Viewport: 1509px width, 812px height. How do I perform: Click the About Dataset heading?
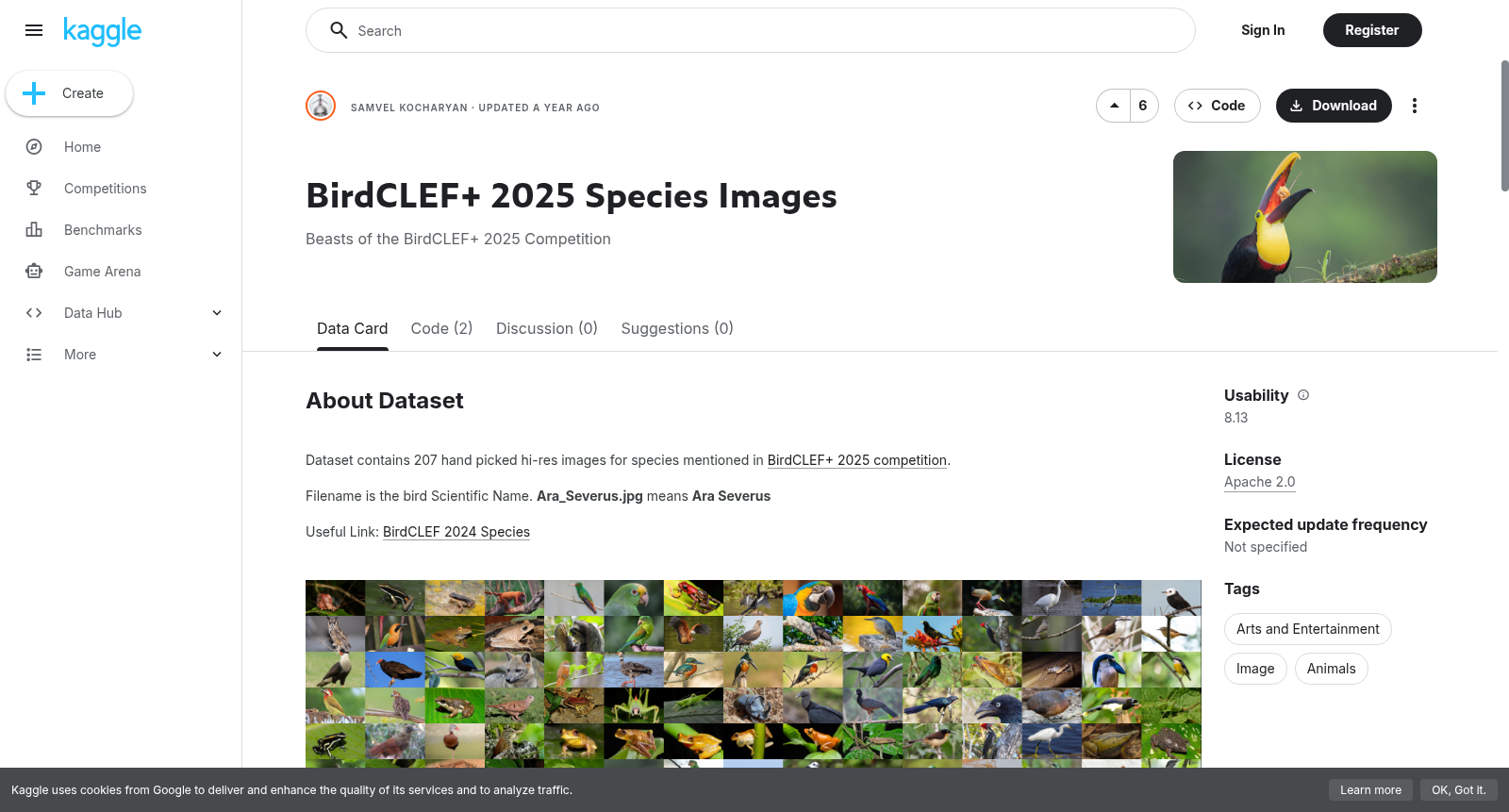(x=385, y=401)
